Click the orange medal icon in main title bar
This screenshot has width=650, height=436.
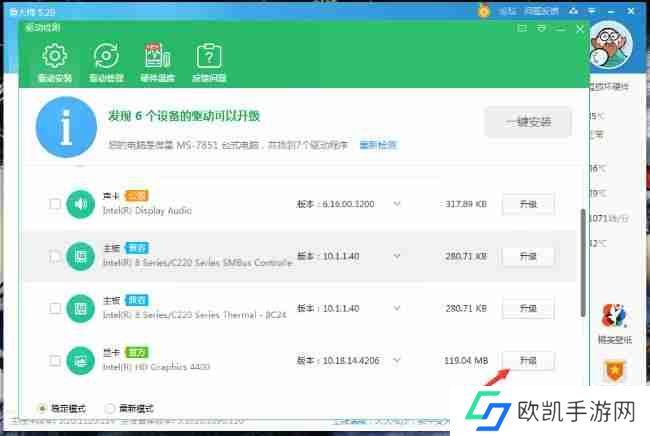coord(483,11)
